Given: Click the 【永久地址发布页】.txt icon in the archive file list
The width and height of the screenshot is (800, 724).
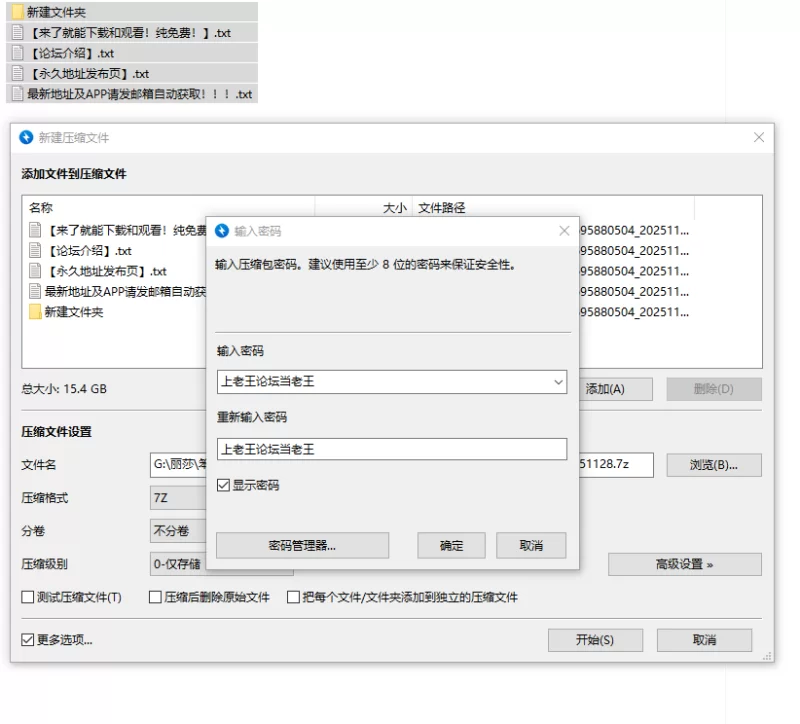Looking at the screenshot, I should click(x=35, y=271).
